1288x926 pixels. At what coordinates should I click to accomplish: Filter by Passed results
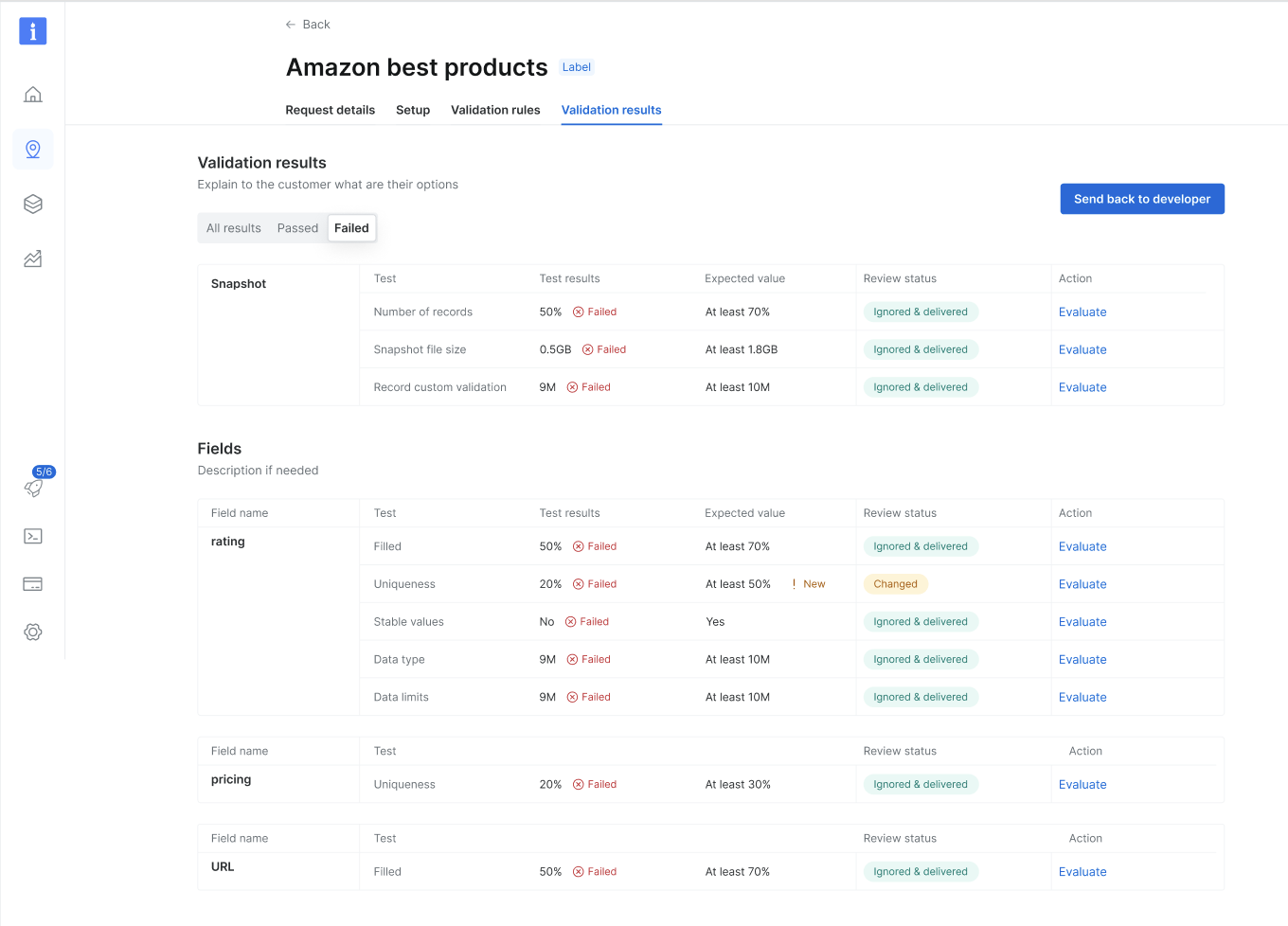[297, 228]
